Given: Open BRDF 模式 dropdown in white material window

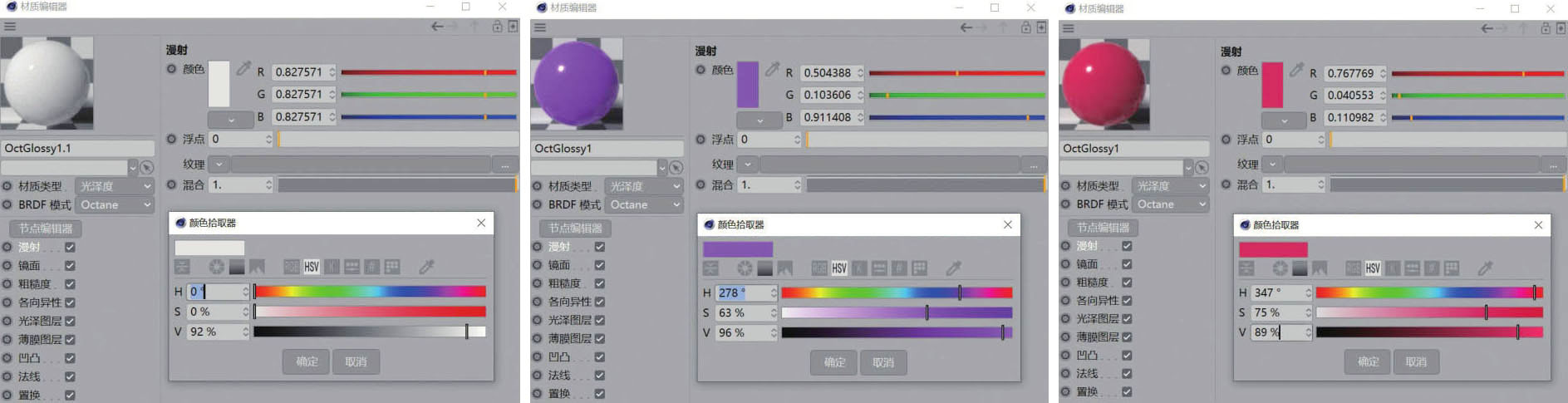Looking at the screenshot, I should [115, 204].
